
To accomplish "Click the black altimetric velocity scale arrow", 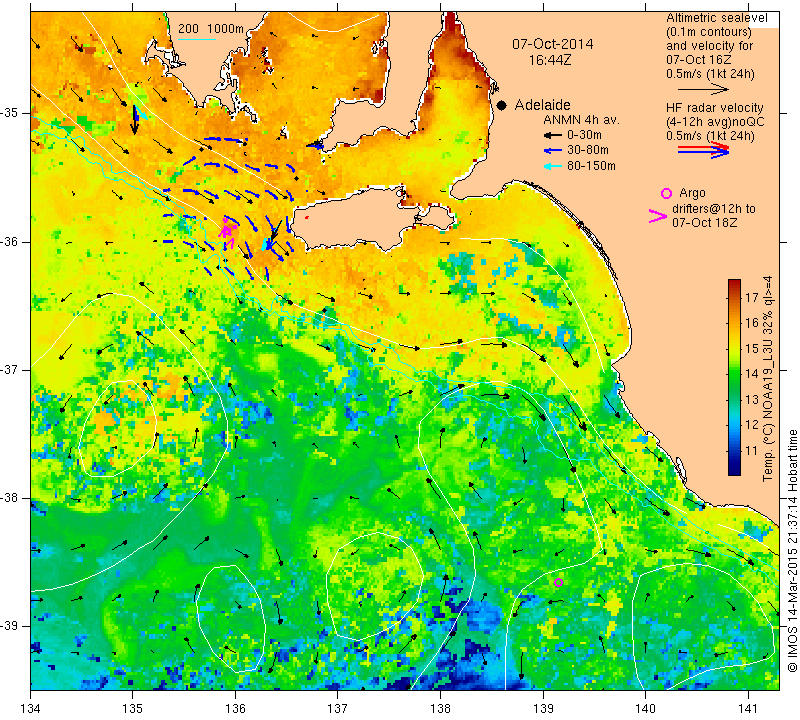I will pos(703,89).
